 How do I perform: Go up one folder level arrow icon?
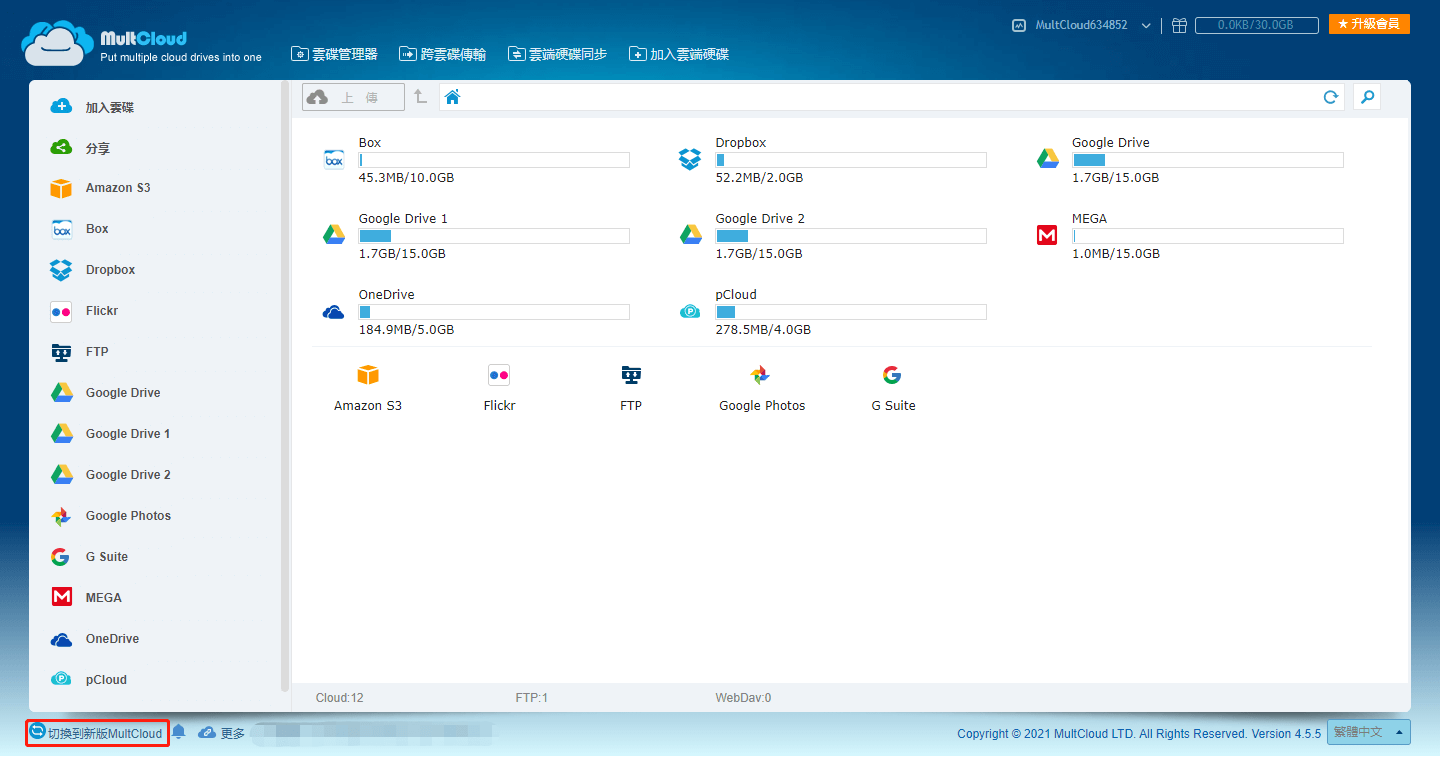pyautogui.click(x=420, y=97)
